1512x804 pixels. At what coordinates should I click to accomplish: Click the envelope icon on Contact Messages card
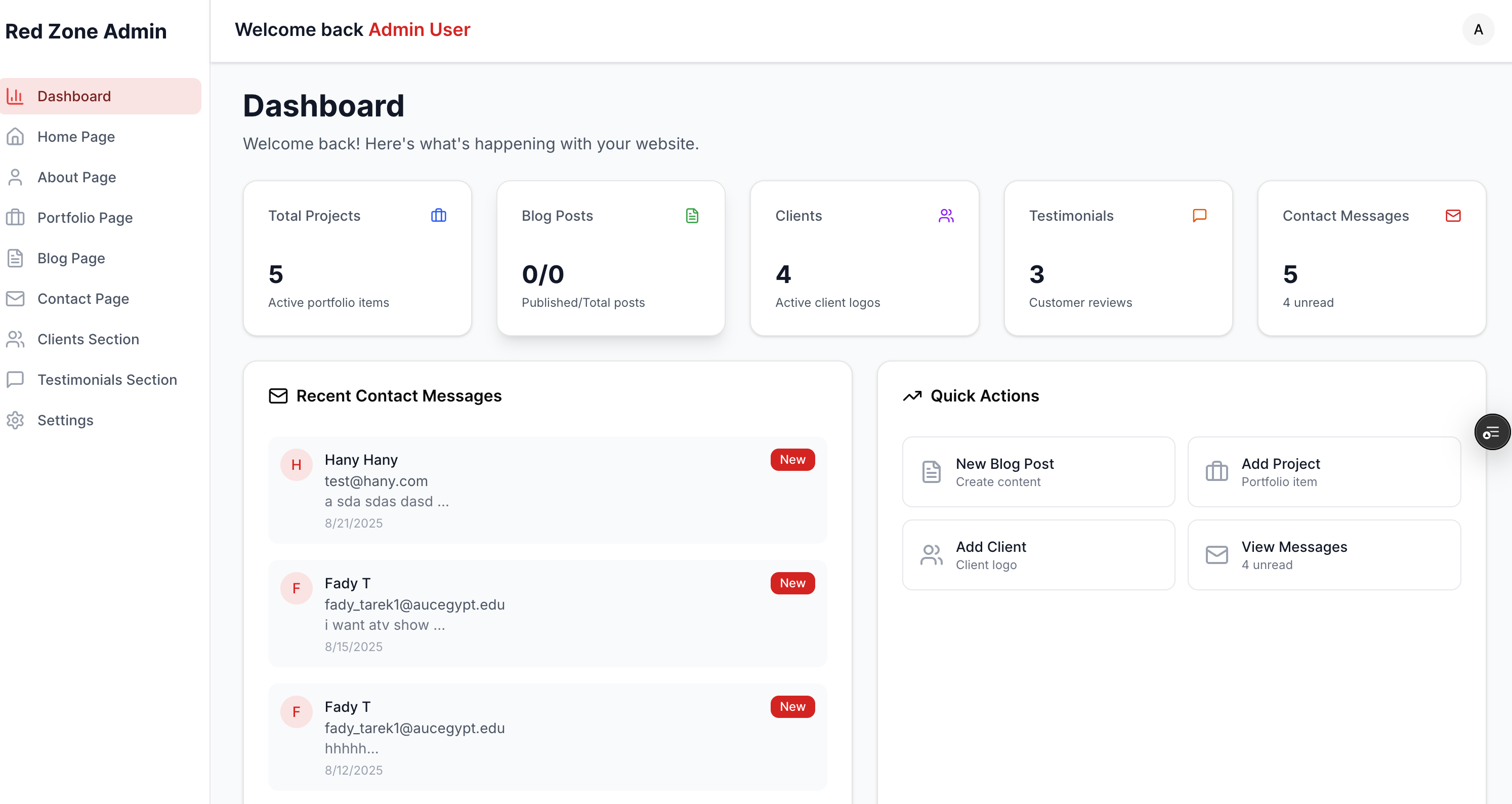point(1453,216)
